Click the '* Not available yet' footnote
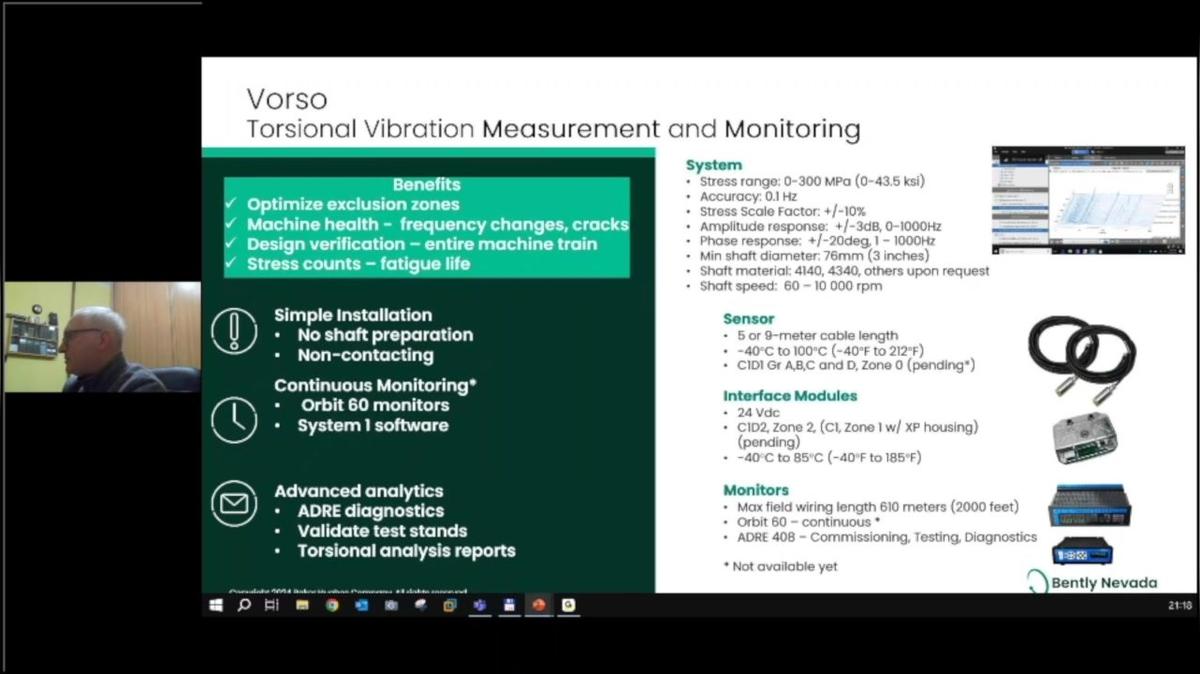The height and width of the screenshot is (674, 1200). (x=780, y=566)
